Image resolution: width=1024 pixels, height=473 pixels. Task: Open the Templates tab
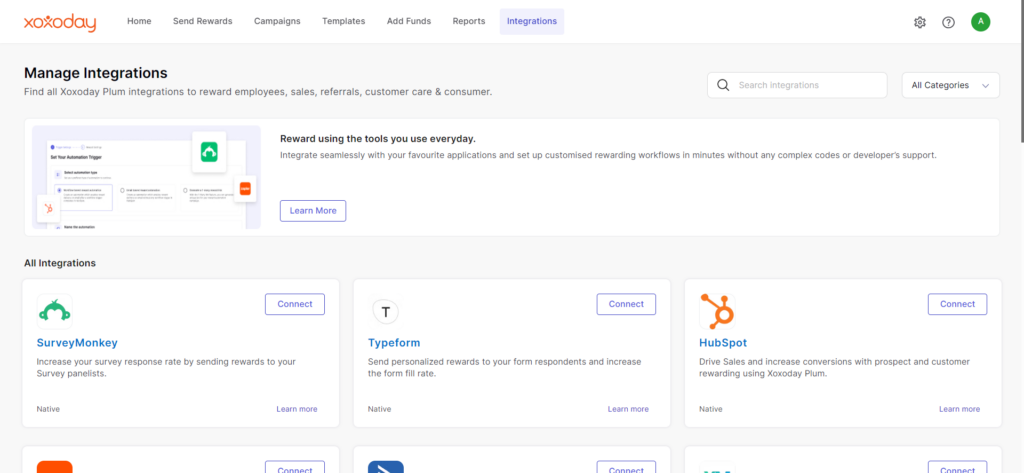[344, 22]
